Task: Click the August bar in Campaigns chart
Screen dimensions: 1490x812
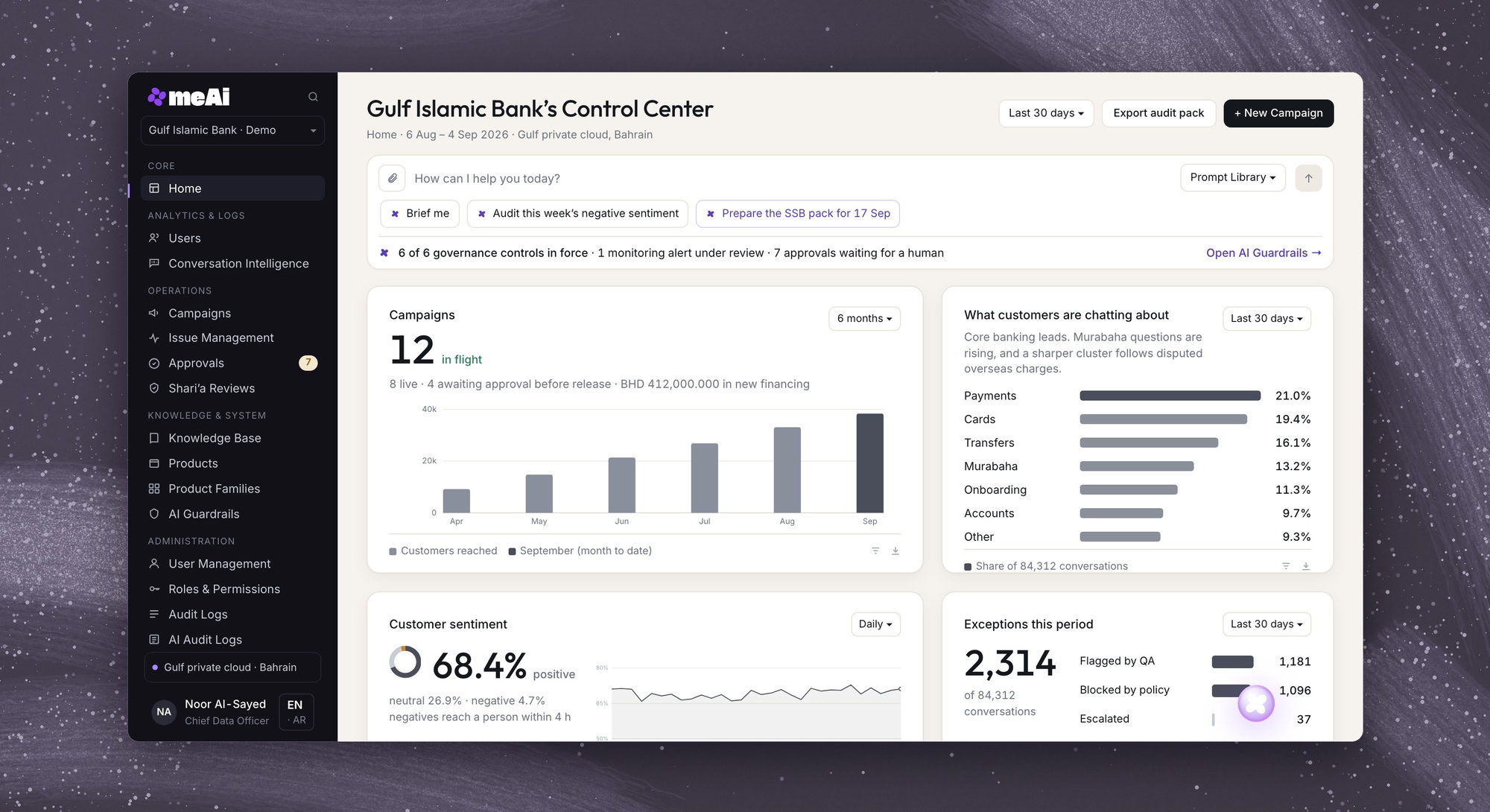Action: (787, 470)
